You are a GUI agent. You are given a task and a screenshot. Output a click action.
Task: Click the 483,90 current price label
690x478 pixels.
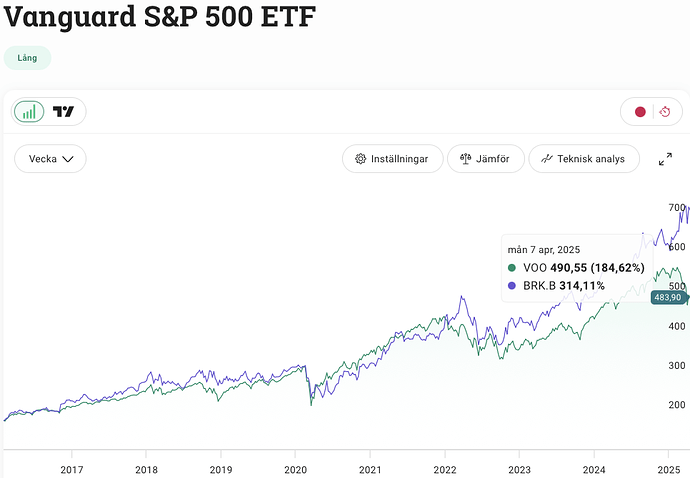click(x=667, y=297)
